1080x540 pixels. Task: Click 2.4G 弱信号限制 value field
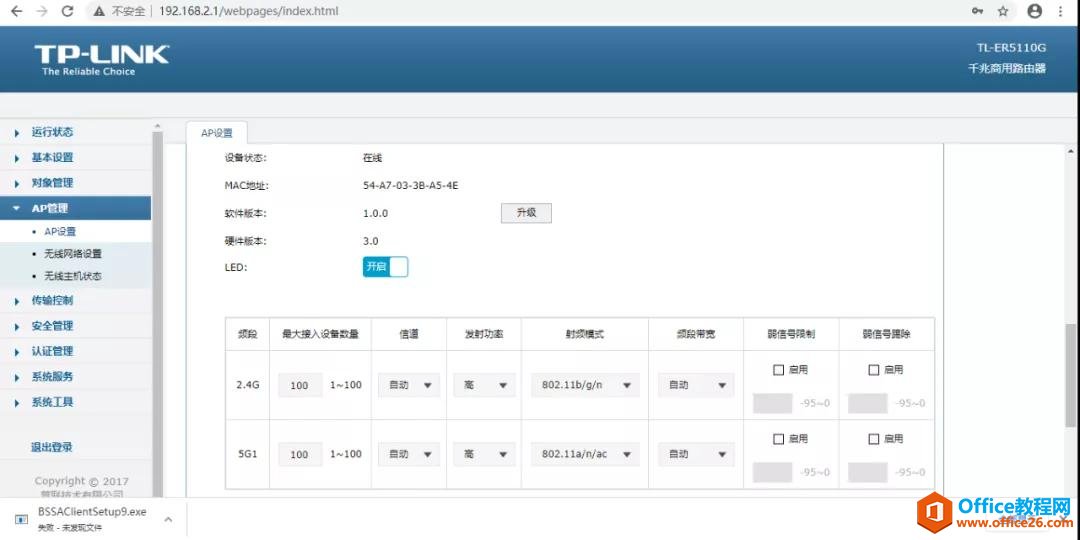pyautogui.click(x=773, y=403)
